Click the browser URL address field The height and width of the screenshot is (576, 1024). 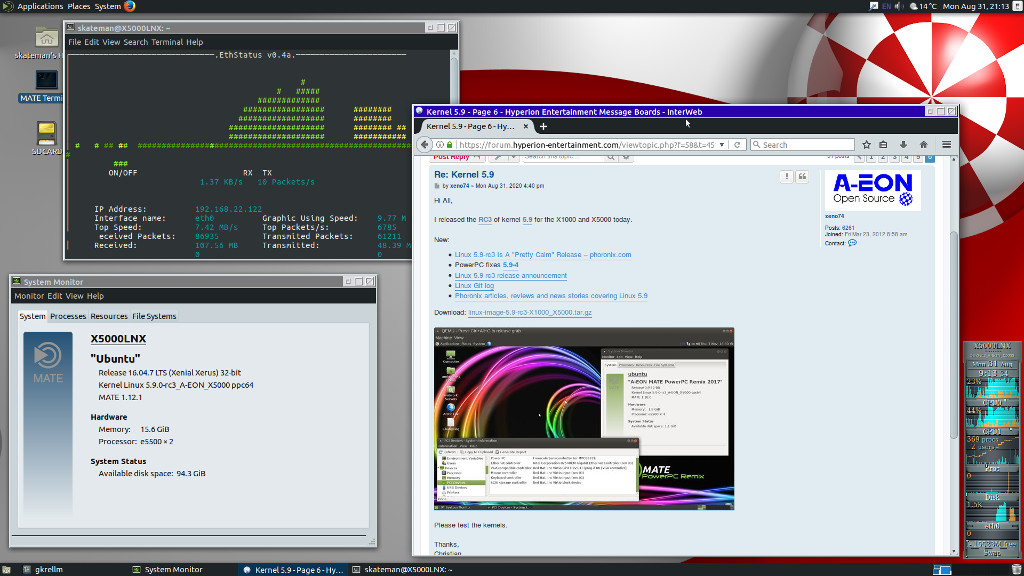(586, 145)
